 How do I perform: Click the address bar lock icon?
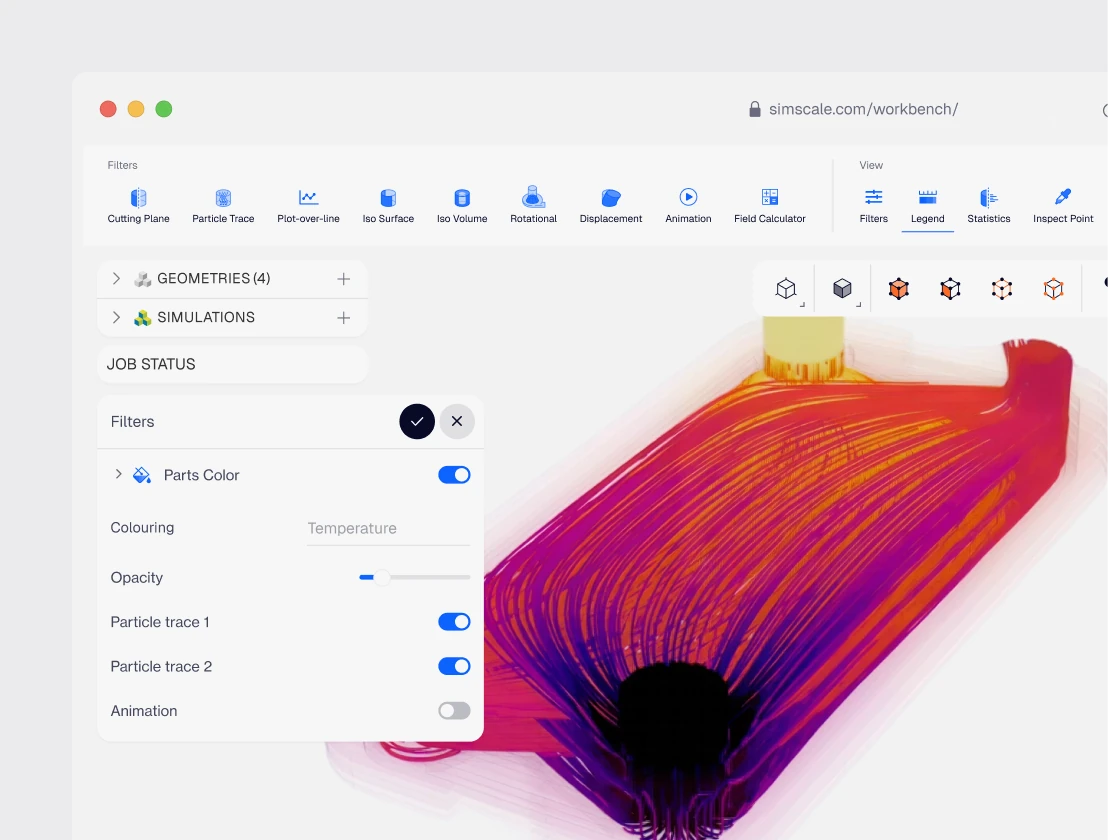point(755,109)
